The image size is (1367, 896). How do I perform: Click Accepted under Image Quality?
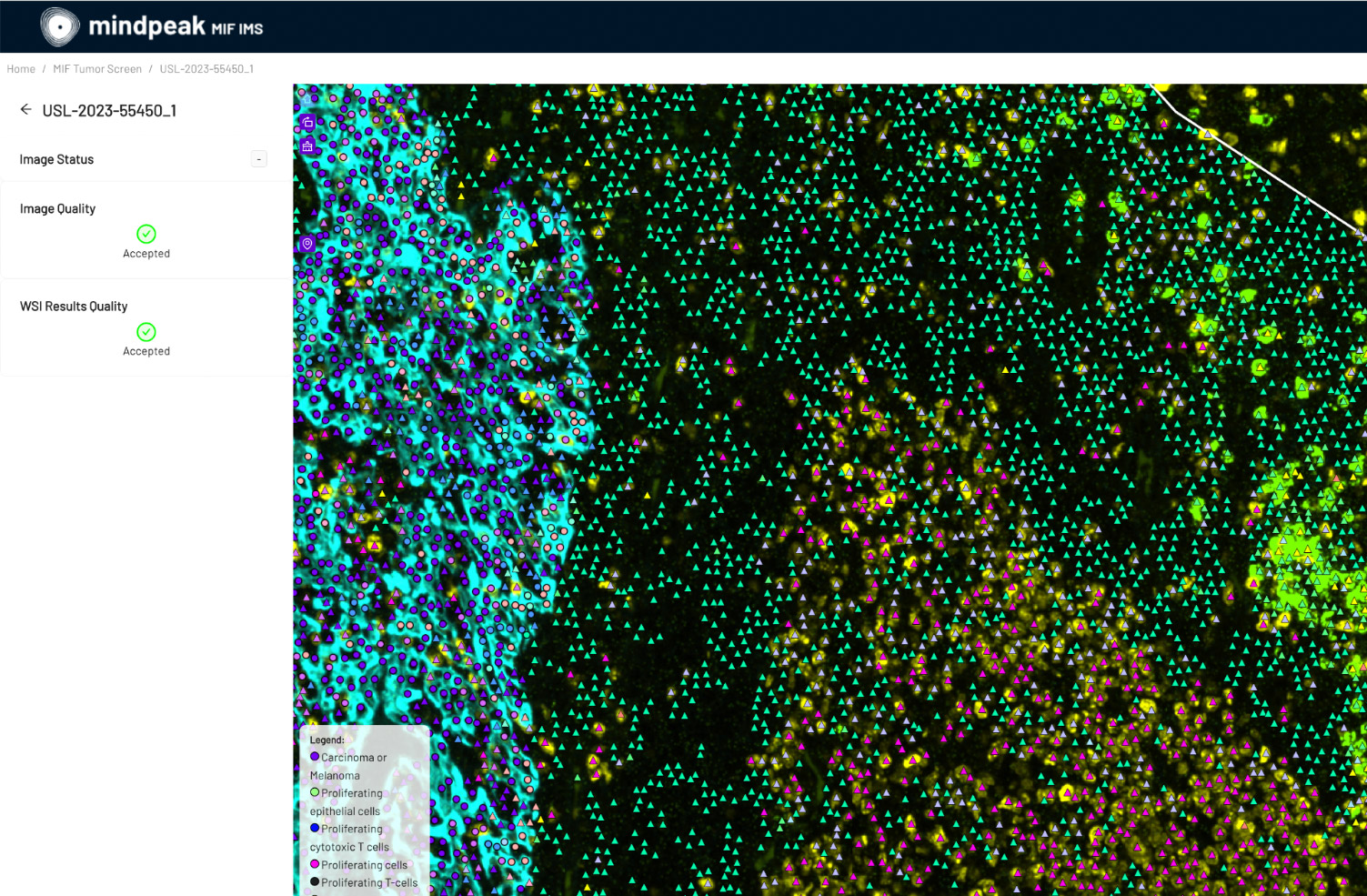point(146,254)
